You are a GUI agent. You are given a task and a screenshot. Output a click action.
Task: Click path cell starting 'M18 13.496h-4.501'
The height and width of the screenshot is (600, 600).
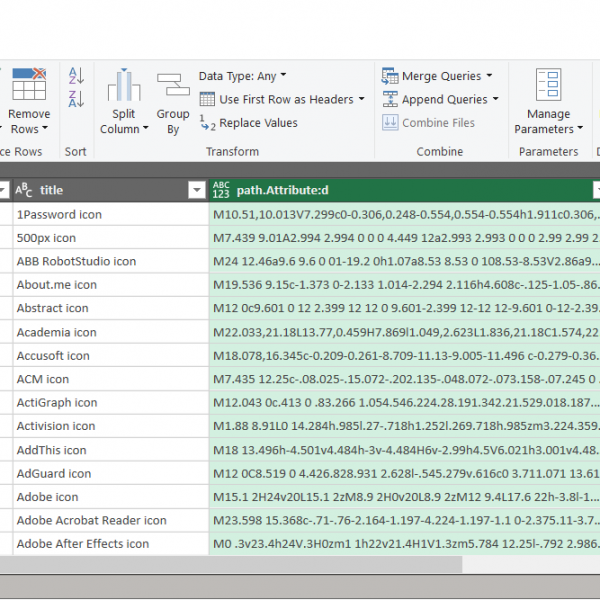point(405,450)
